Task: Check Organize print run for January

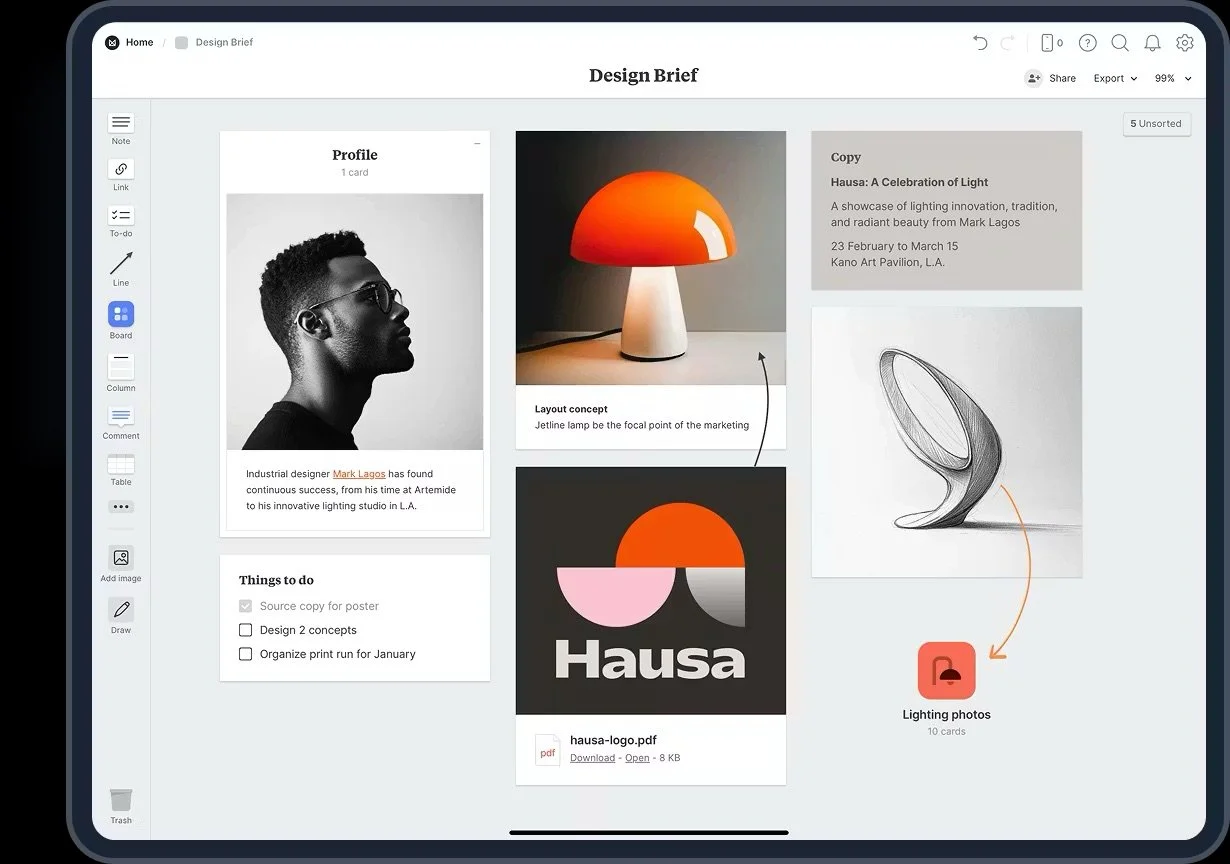Action: (245, 654)
